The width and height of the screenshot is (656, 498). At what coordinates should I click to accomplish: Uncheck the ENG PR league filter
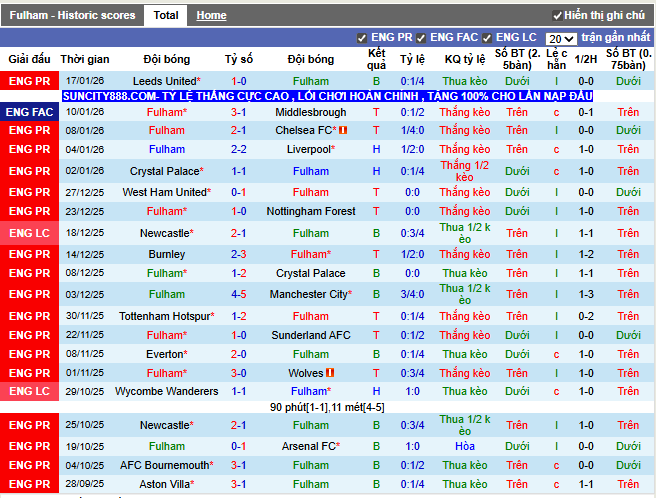click(362, 38)
